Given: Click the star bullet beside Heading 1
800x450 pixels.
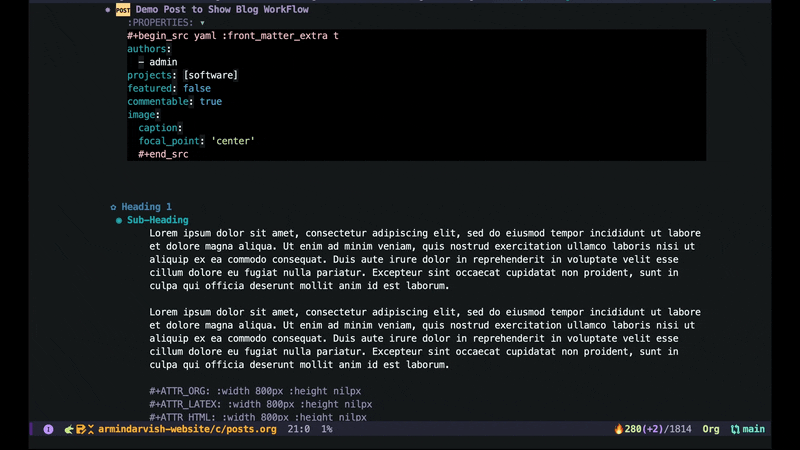Looking at the screenshot, I should 113,207.
